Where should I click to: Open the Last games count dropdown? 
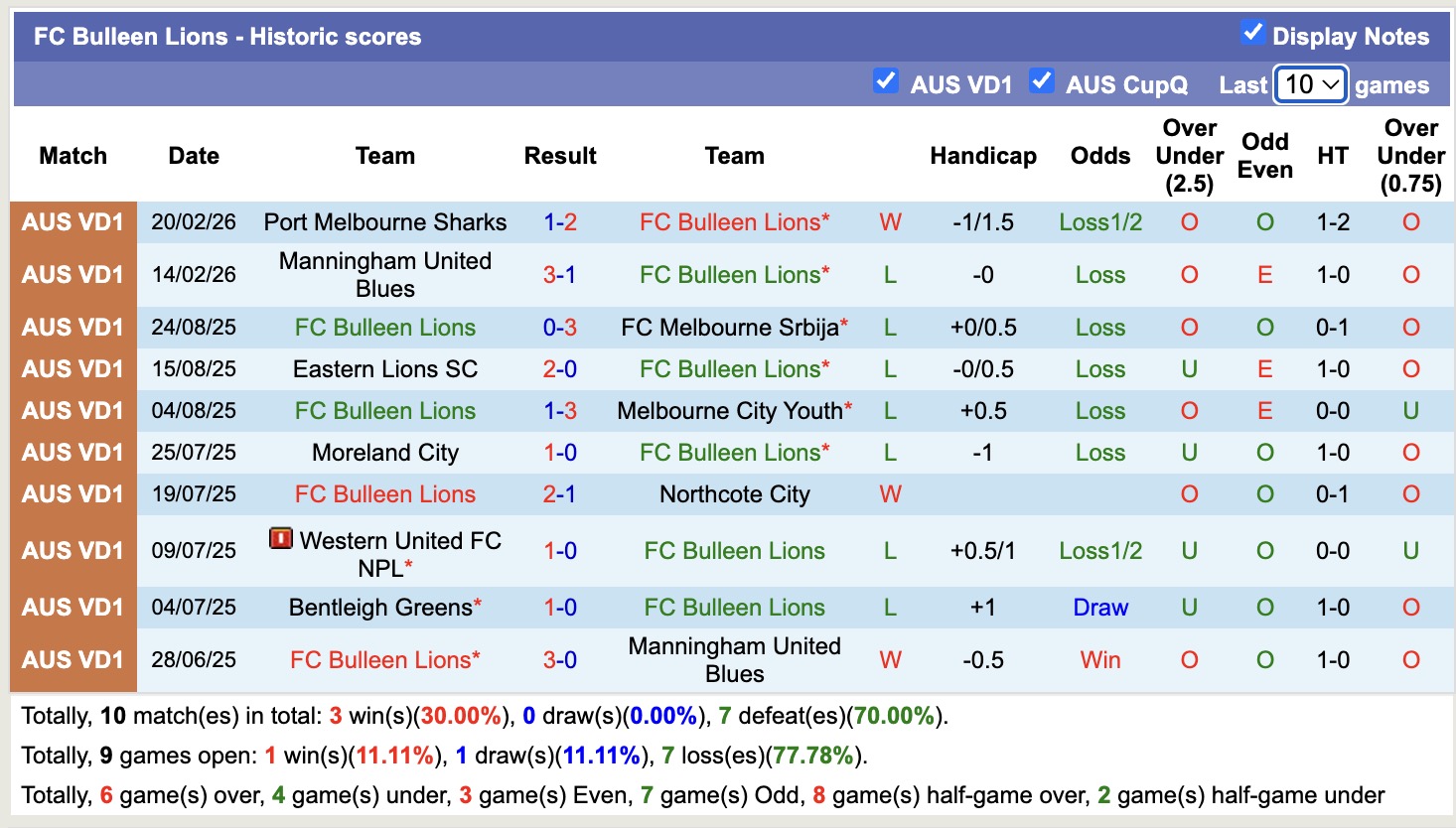point(1311,84)
